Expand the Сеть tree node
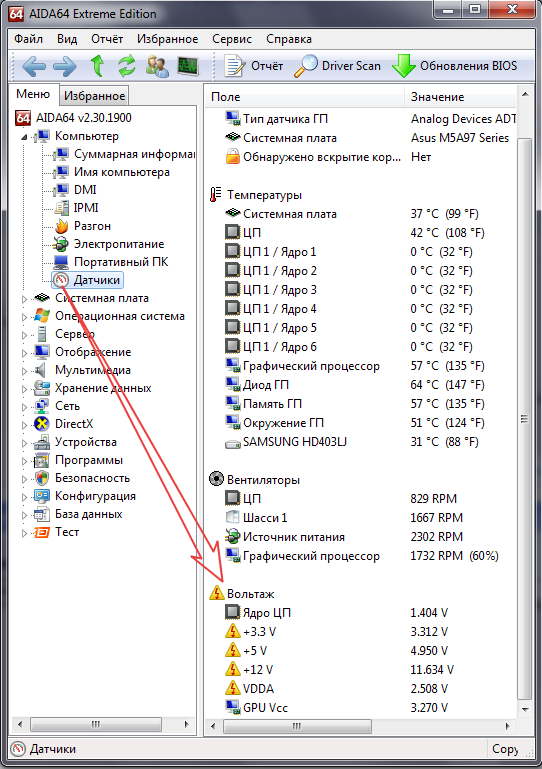The width and height of the screenshot is (542, 769). (x=25, y=407)
